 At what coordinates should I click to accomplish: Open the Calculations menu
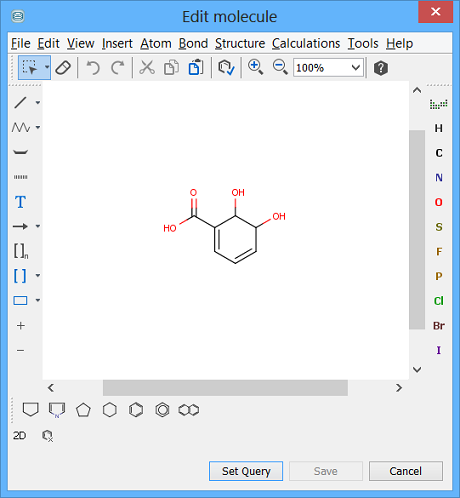(x=306, y=44)
